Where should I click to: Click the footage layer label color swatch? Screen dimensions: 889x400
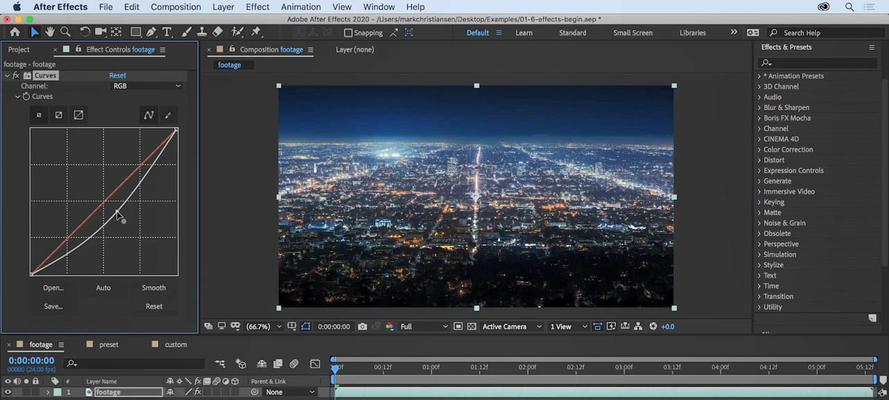coord(58,392)
